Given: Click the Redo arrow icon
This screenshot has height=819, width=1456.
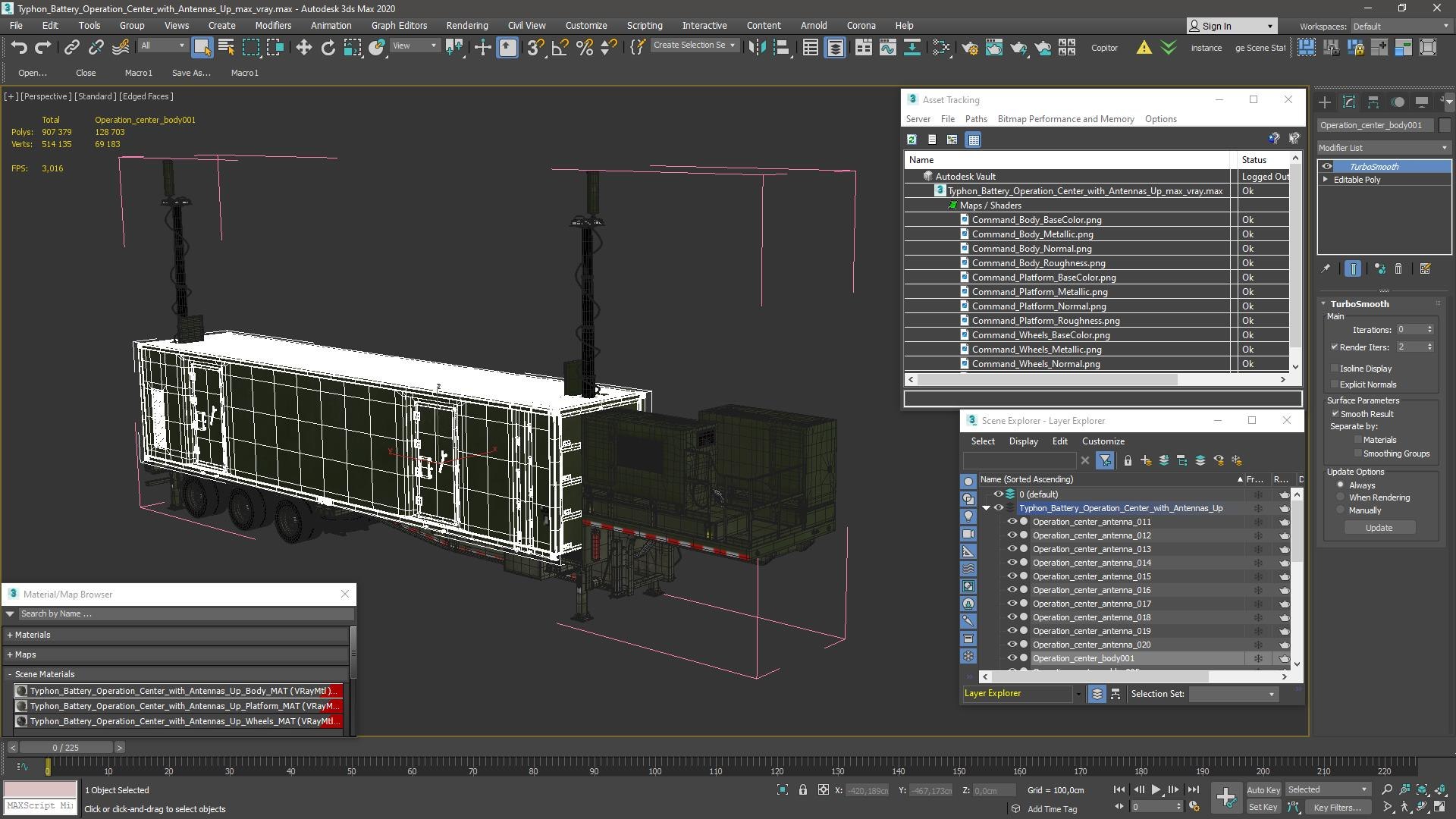Looking at the screenshot, I should [x=43, y=47].
